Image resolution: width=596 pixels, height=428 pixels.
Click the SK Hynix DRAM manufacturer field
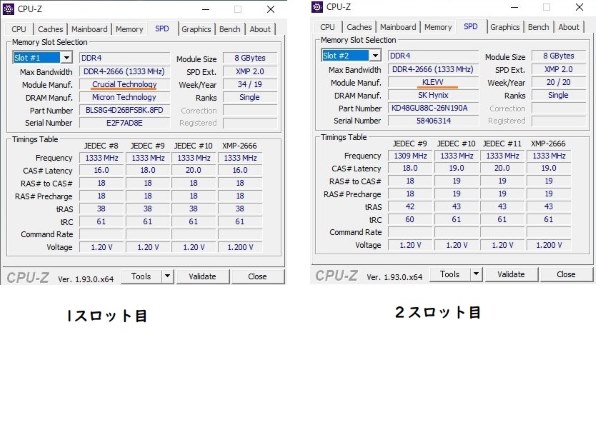point(433,95)
